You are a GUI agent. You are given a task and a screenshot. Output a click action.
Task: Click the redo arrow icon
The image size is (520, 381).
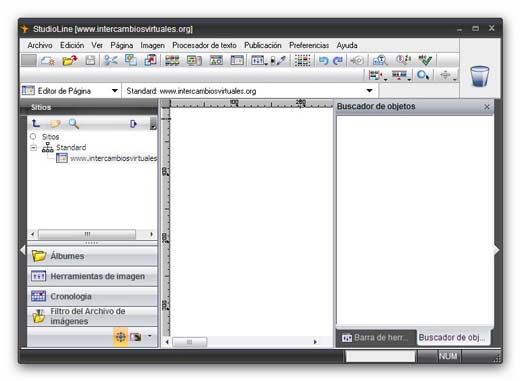(338, 60)
